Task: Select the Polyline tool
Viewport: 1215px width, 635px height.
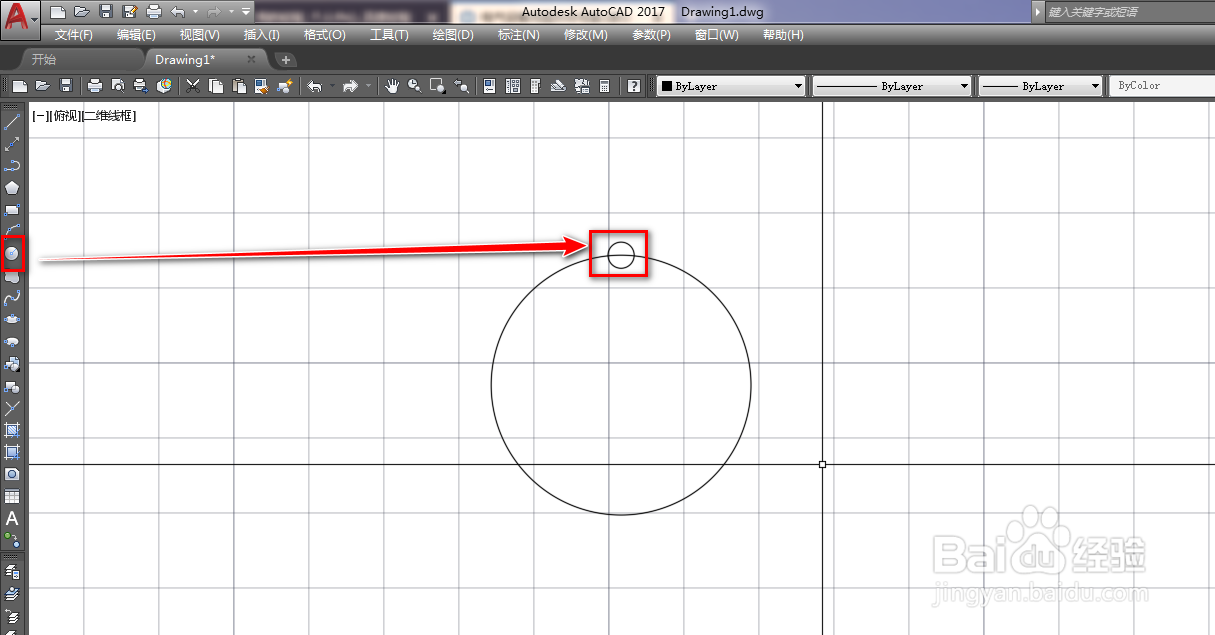Action: 12,166
